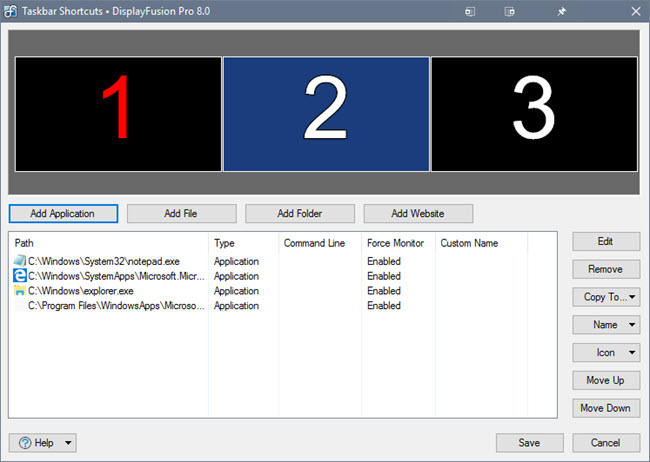The image size is (650, 462).
Task: Click the Add Folder button
Action: [x=300, y=214]
